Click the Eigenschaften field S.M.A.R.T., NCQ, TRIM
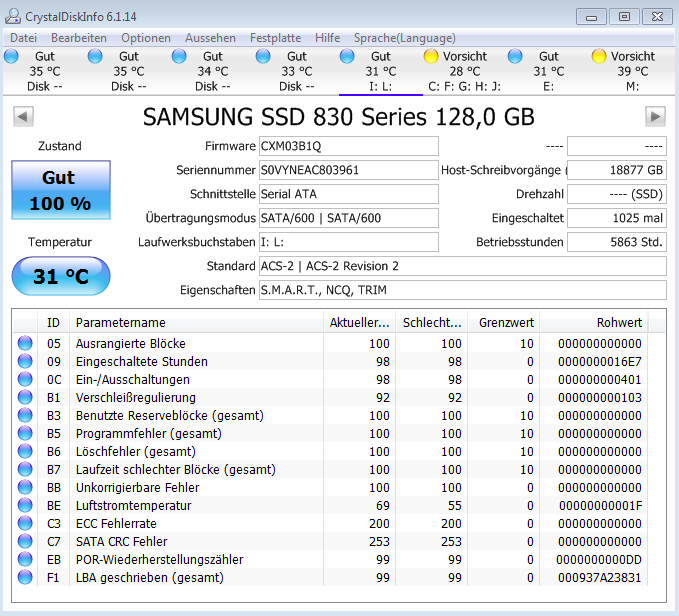This screenshot has height=616, width=679. coord(462,290)
